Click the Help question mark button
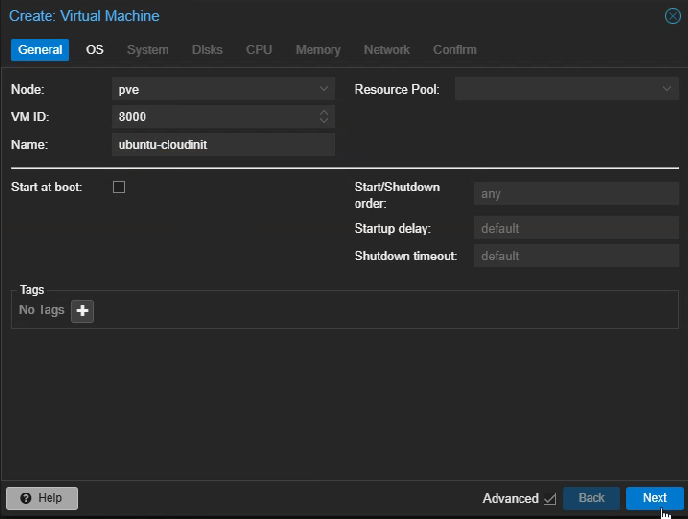This screenshot has width=688, height=519. (42, 498)
